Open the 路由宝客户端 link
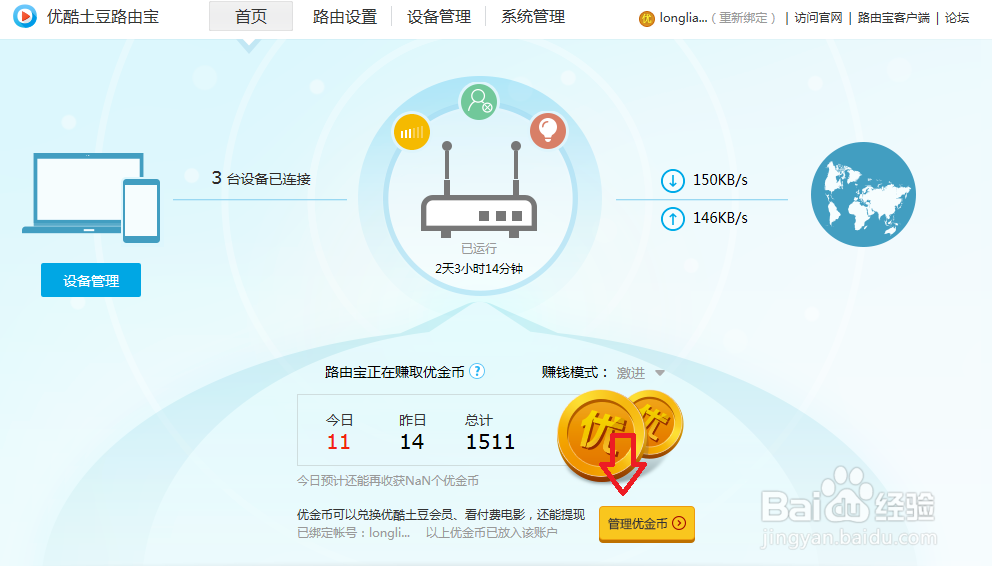The image size is (992, 572). (894, 18)
